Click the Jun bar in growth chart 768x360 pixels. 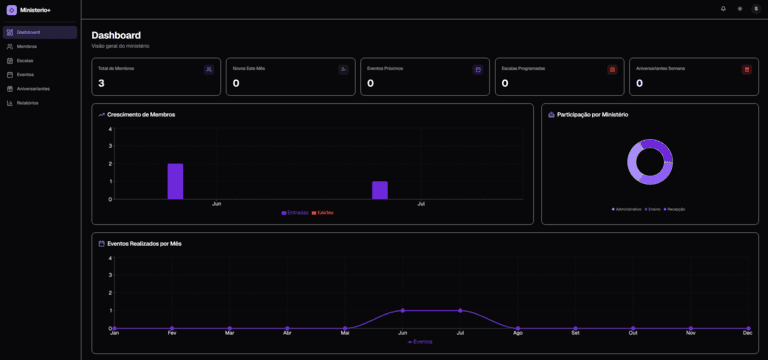pos(175,182)
